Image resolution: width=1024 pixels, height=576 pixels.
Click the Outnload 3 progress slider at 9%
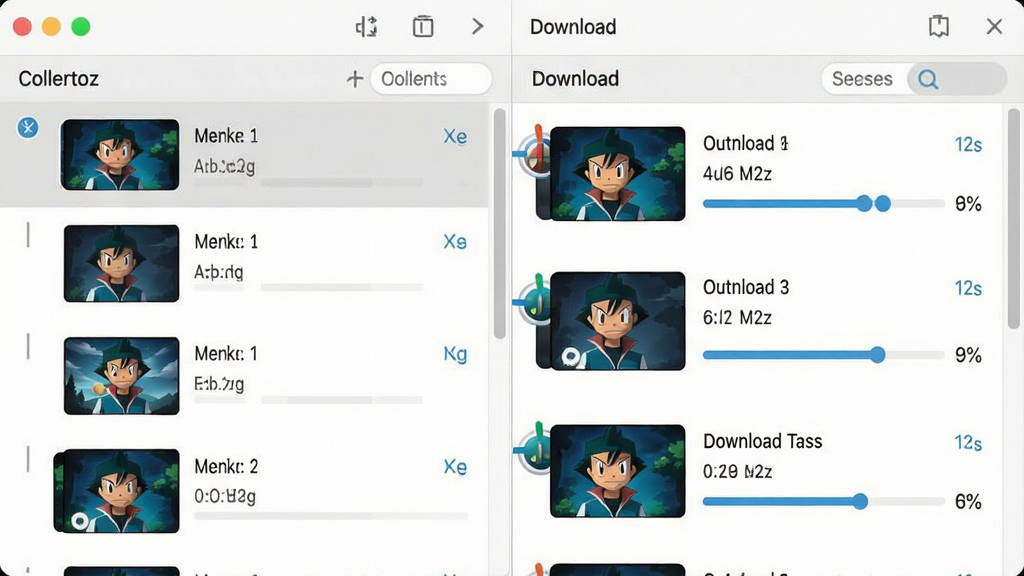[824, 355]
